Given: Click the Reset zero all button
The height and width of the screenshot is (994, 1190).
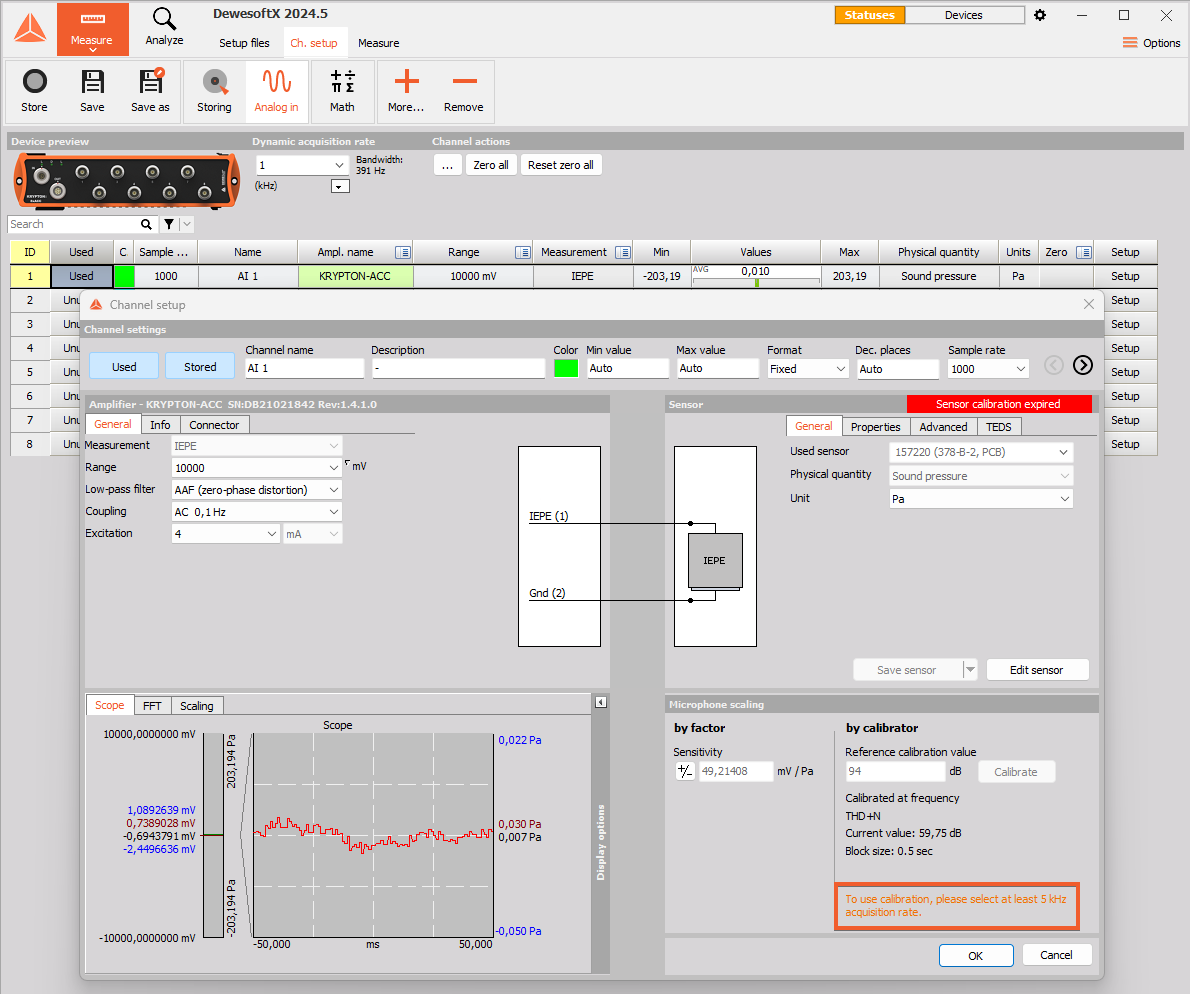Looking at the screenshot, I should [x=561, y=165].
